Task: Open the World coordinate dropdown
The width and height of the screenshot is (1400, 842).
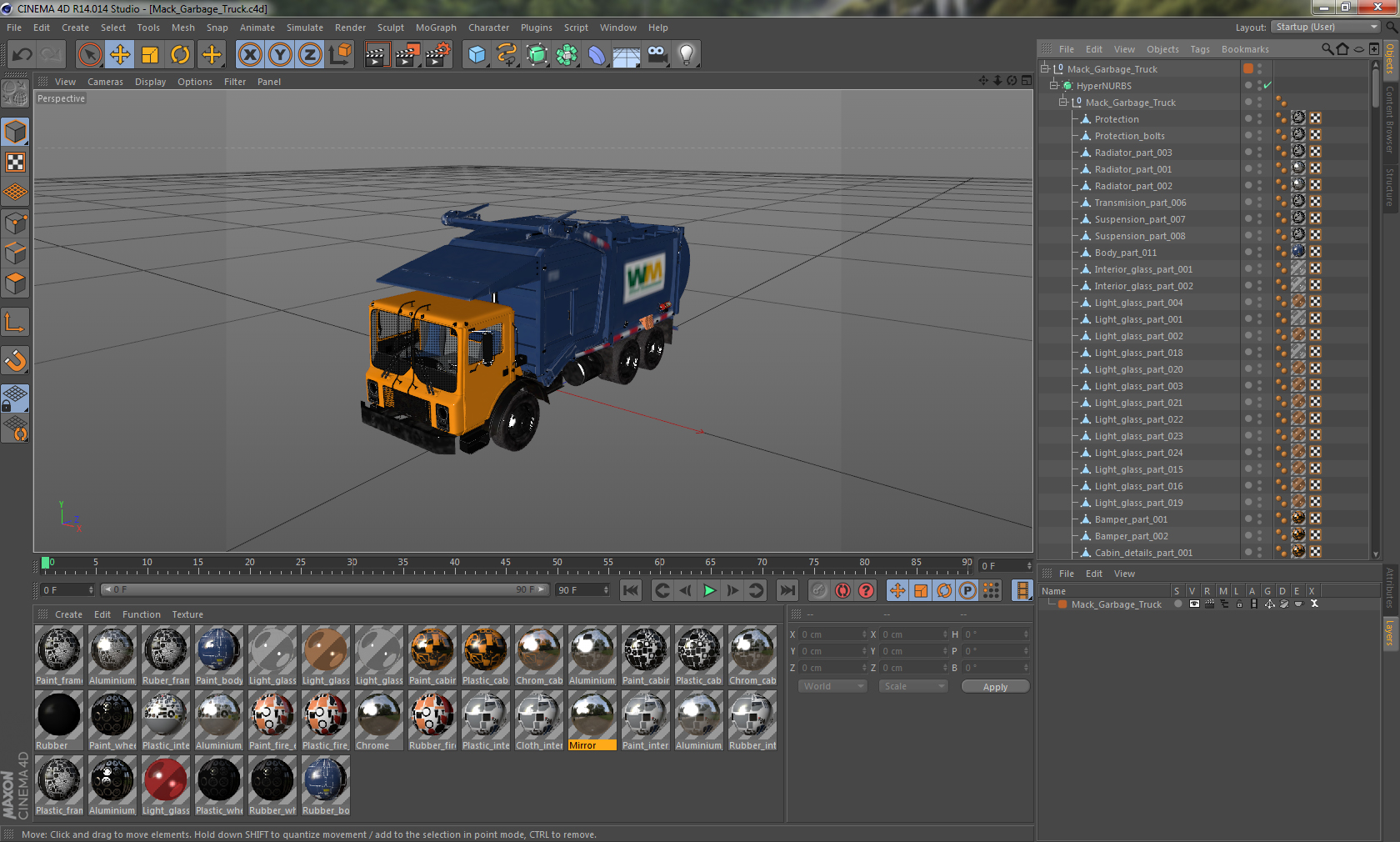Action: tap(833, 686)
